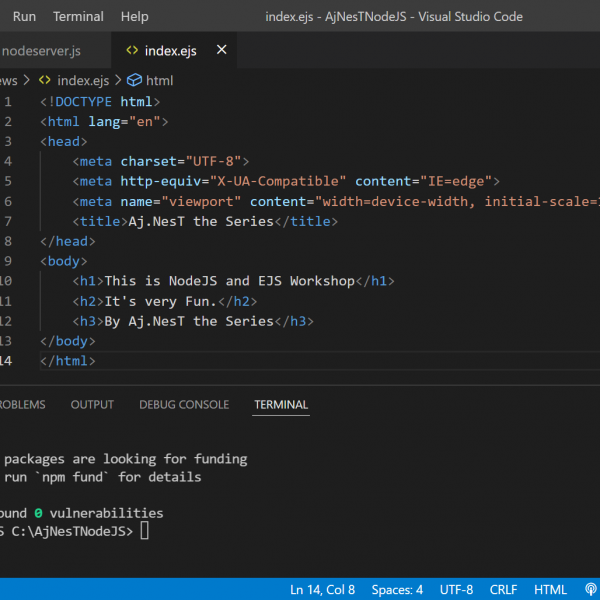This screenshot has width=600, height=600.
Task: Change file encoding from UTF-8
Action: [456, 590]
